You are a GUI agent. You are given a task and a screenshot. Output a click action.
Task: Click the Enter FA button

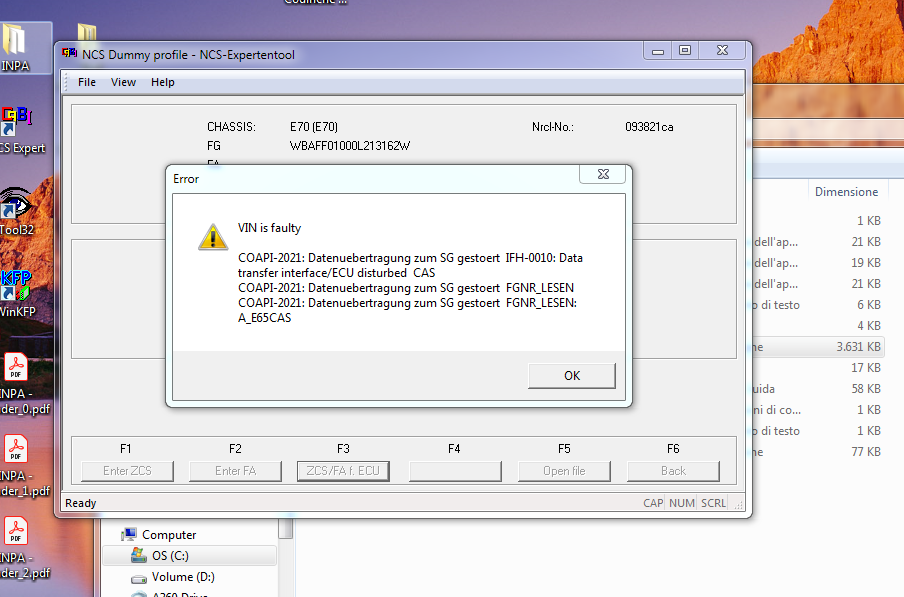point(235,471)
